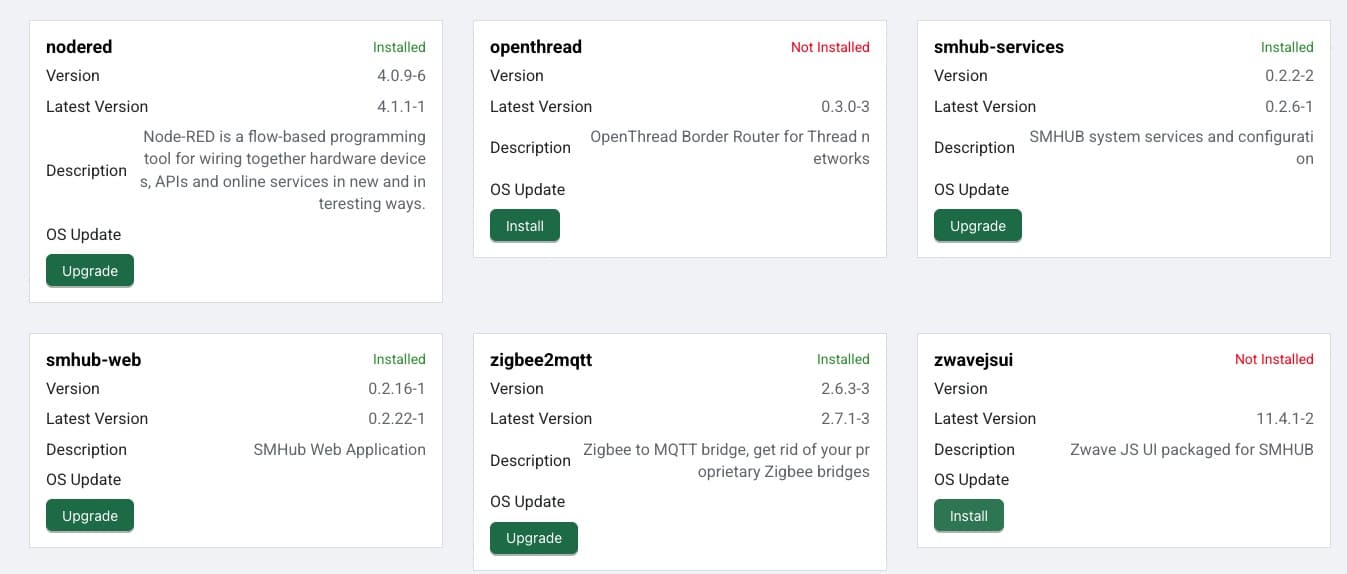The height and width of the screenshot is (574, 1347).
Task: Click nodered latest version 4.1.1-1
Action: coord(400,106)
